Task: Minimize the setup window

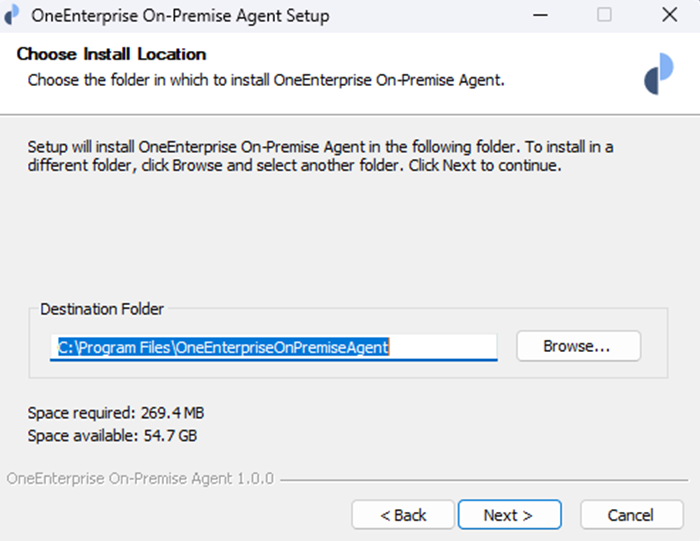Action: coord(539,16)
